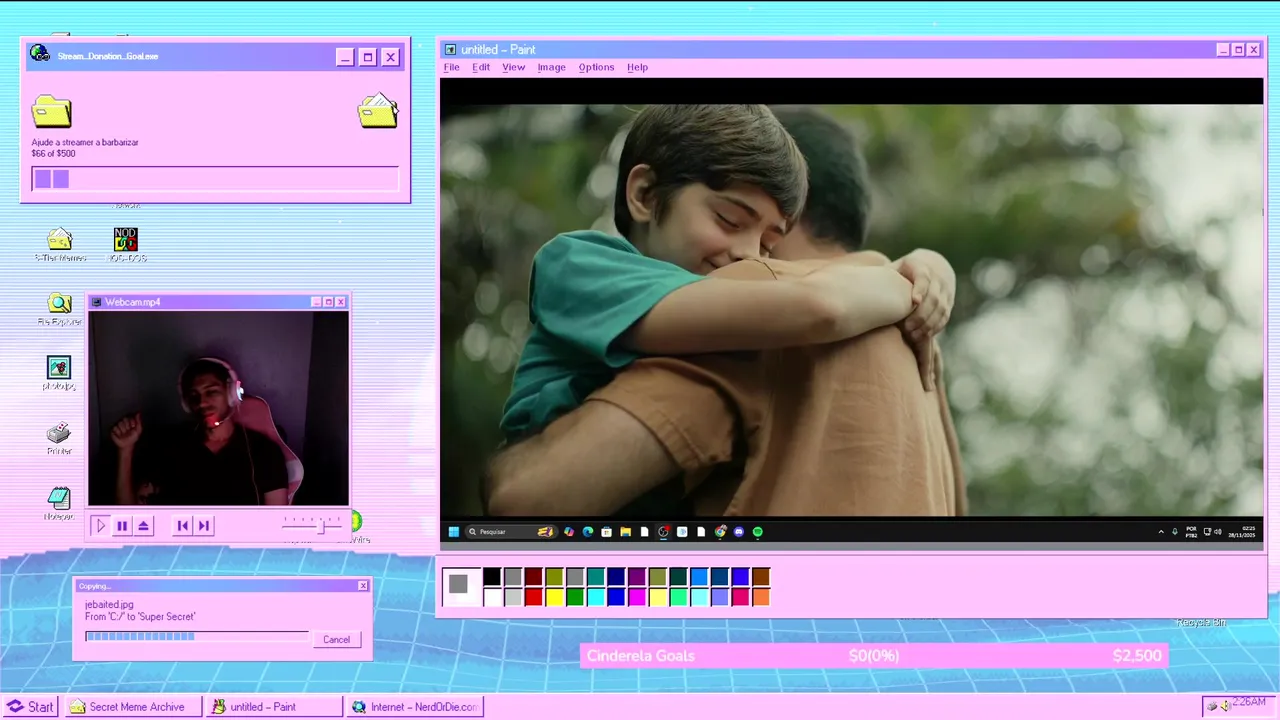The height and width of the screenshot is (720, 1280).
Task: Click the volume slider in the Webcam.mp4 player
Action: pos(312,524)
